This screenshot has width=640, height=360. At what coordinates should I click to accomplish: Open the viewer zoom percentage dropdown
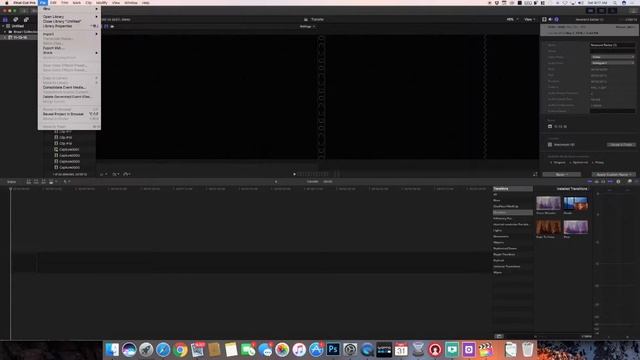512,19
